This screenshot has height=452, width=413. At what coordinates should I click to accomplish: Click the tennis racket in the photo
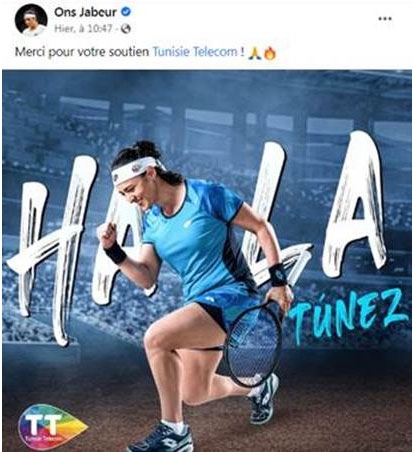(x=256, y=343)
